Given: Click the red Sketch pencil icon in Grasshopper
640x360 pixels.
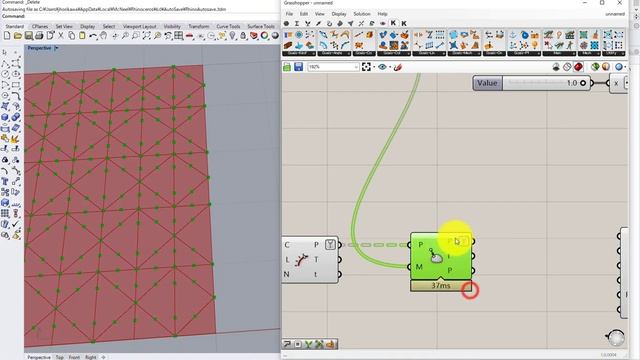Looking at the screenshot, I should (398, 67).
